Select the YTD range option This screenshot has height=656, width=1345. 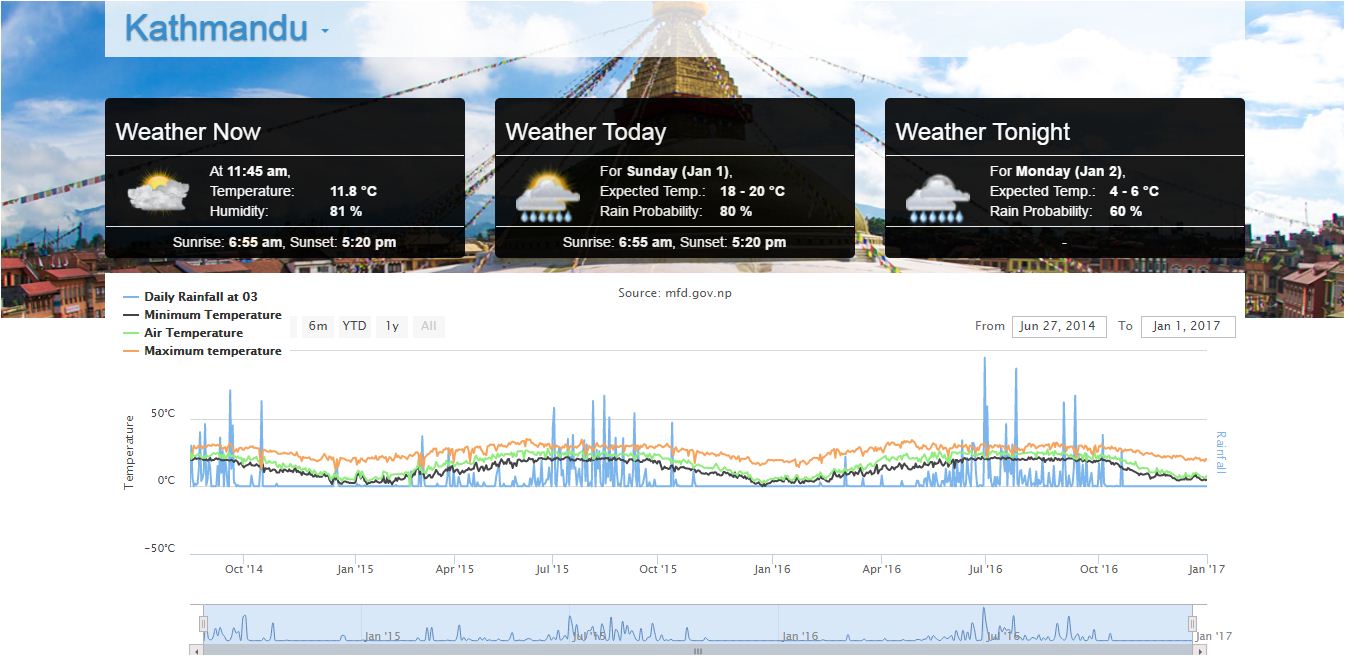pos(354,326)
